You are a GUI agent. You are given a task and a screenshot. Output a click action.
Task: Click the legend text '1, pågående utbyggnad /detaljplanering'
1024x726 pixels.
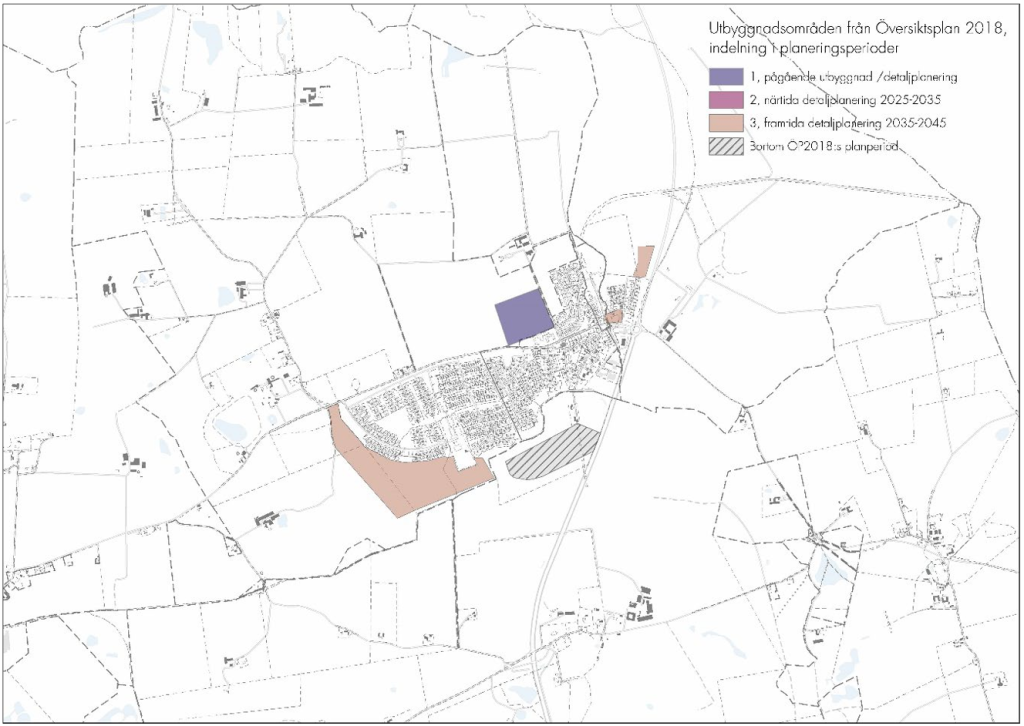click(x=854, y=77)
